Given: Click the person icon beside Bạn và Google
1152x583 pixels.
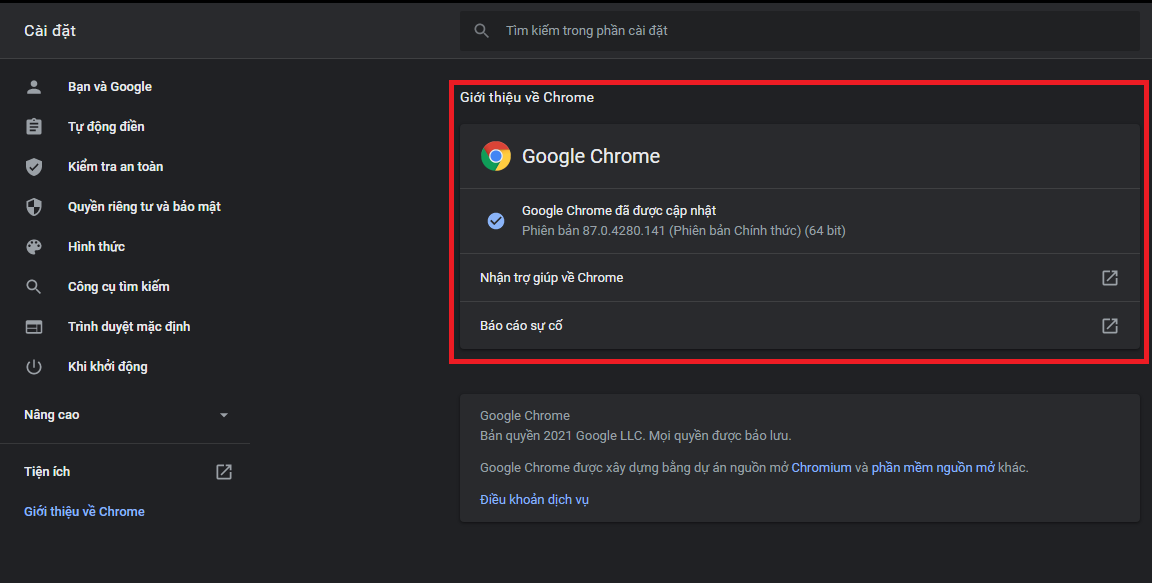Looking at the screenshot, I should point(34,87).
